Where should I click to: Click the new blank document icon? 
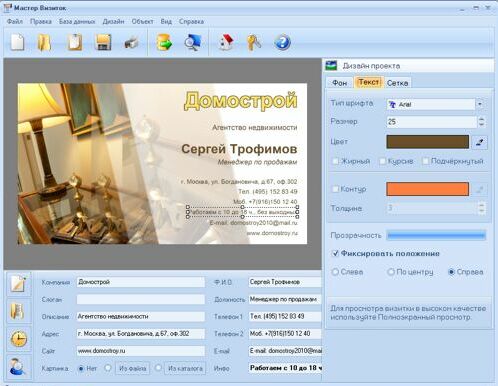tap(17, 43)
